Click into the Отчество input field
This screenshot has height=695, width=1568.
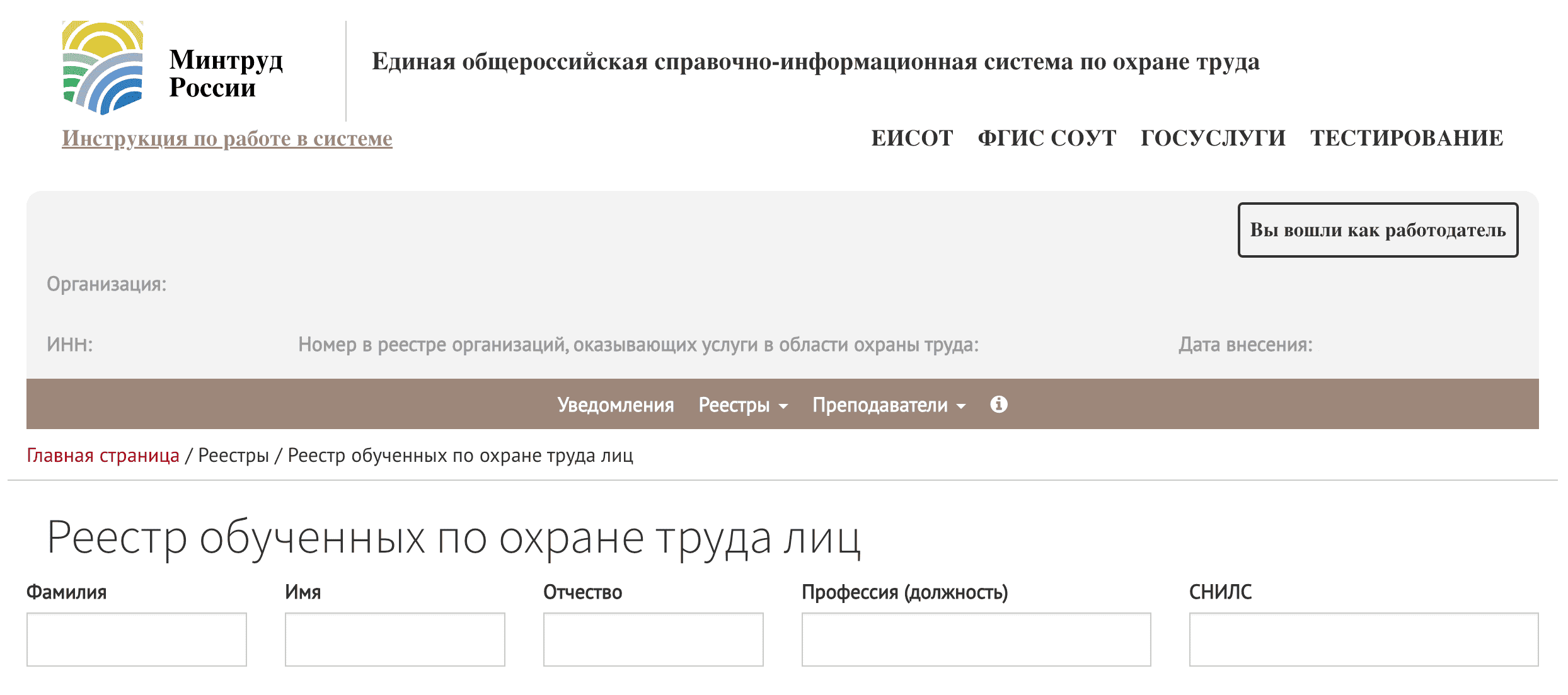(x=654, y=639)
